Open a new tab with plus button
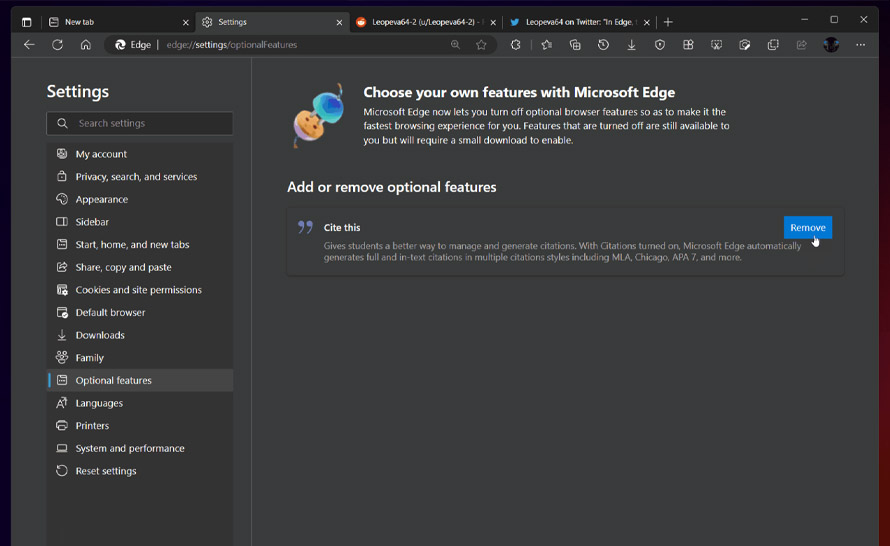890x546 pixels. click(668, 22)
